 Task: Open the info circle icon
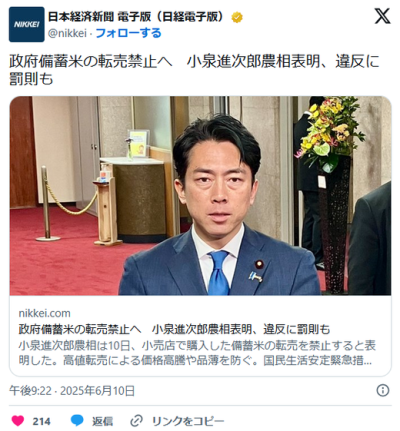pos(383,390)
